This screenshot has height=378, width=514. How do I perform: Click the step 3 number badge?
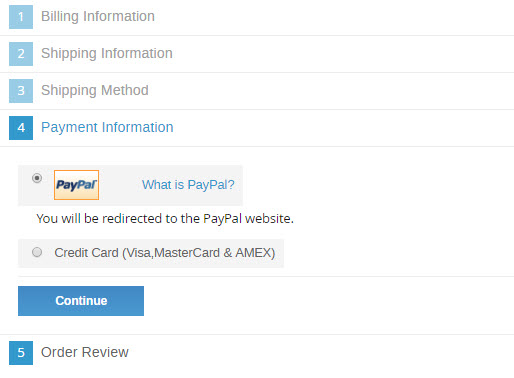pos(21,91)
